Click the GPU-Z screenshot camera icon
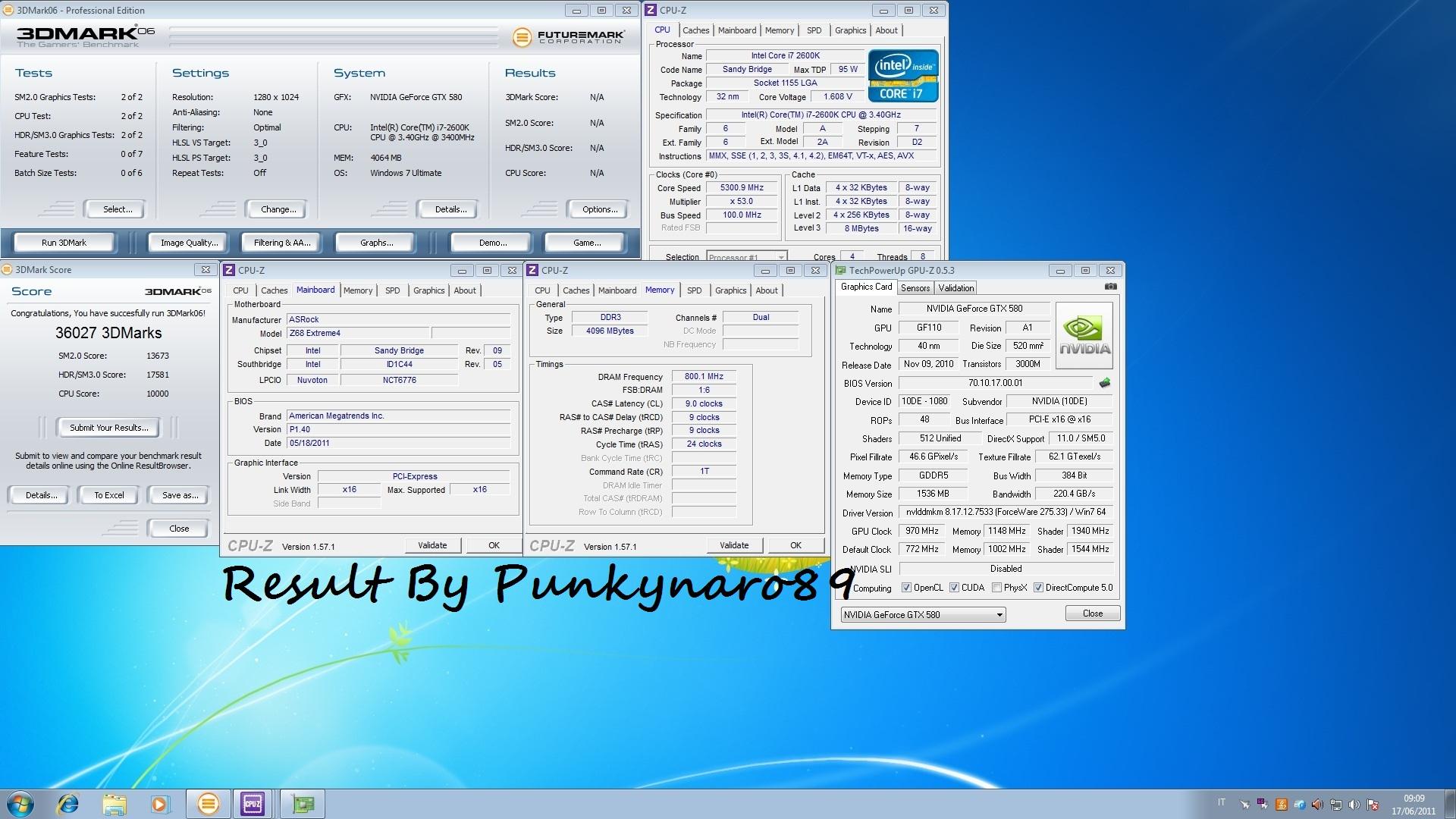This screenshot has height=819, width=1456. [x=1110, y=287]
